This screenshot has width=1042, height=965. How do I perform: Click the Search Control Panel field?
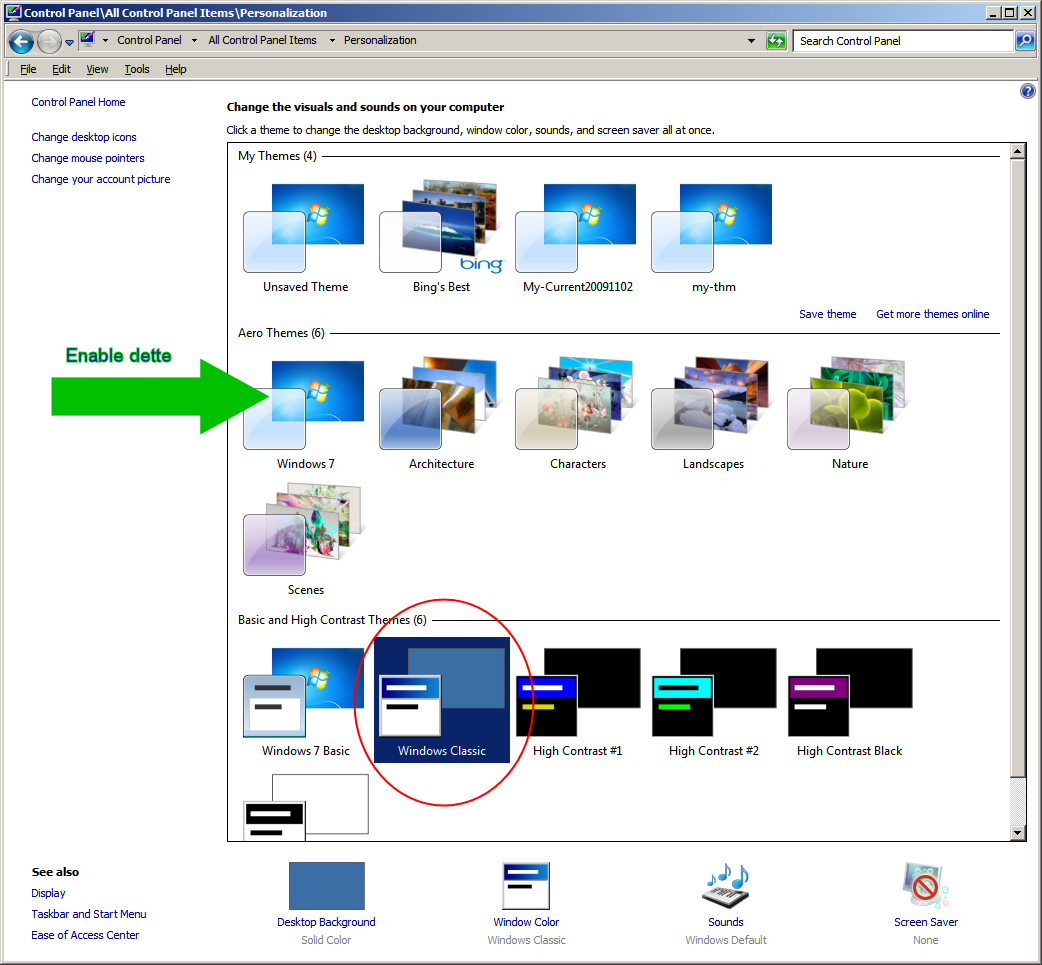902,41
